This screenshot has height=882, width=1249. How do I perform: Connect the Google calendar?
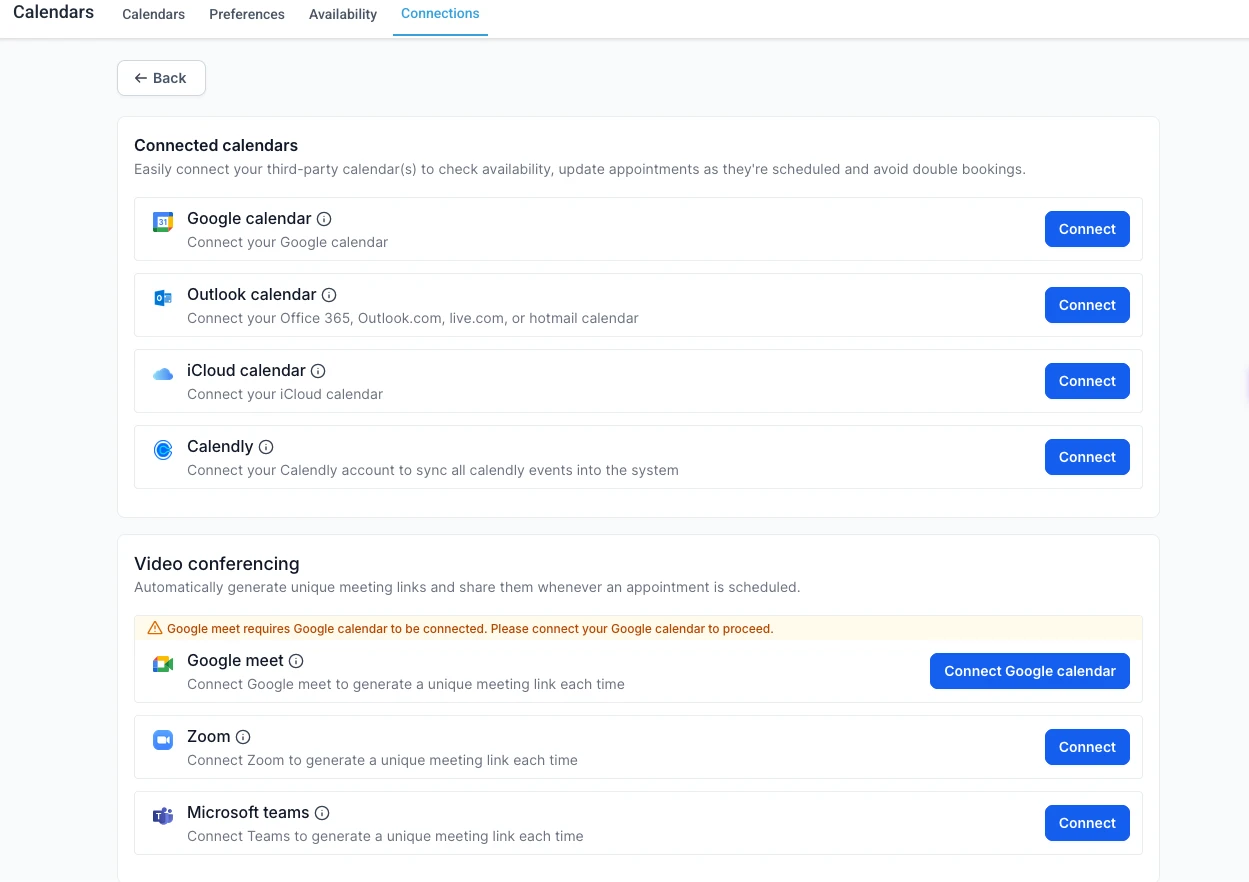[x=1087, y=229]
